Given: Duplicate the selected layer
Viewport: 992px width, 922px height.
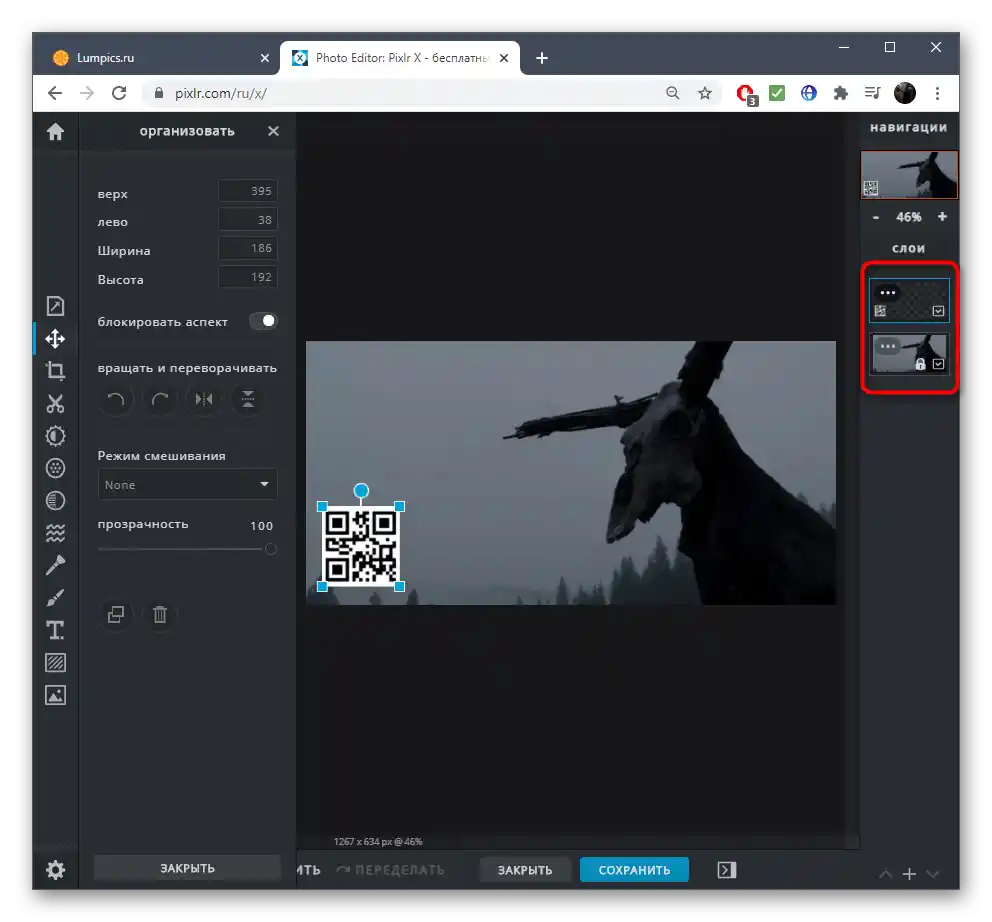Looking at the screenshot, I should point(116,615).
